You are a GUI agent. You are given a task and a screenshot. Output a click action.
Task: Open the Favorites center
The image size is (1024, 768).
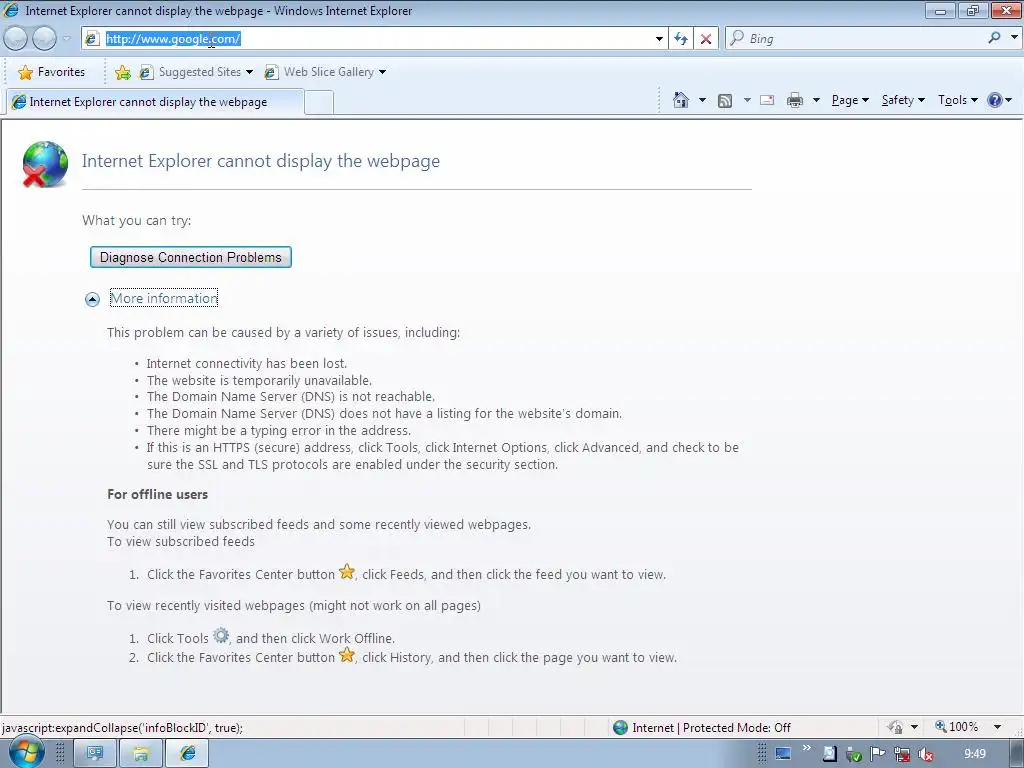click(x=52, y=72)
